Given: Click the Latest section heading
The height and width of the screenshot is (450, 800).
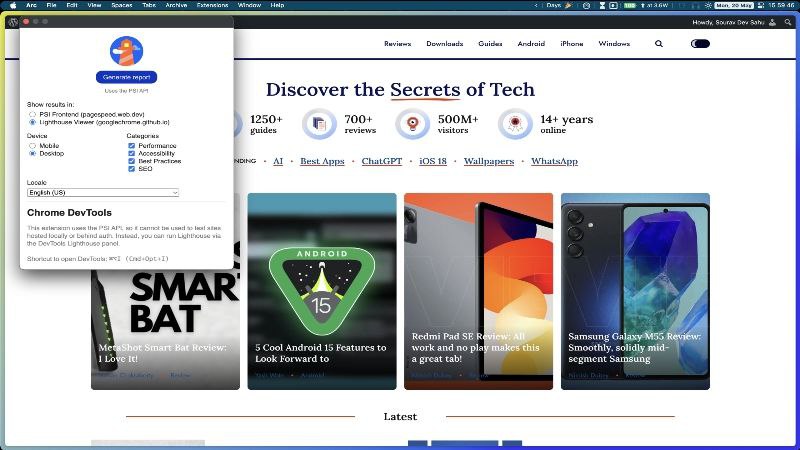Looking at the screenshot, I should pos(400,417).
